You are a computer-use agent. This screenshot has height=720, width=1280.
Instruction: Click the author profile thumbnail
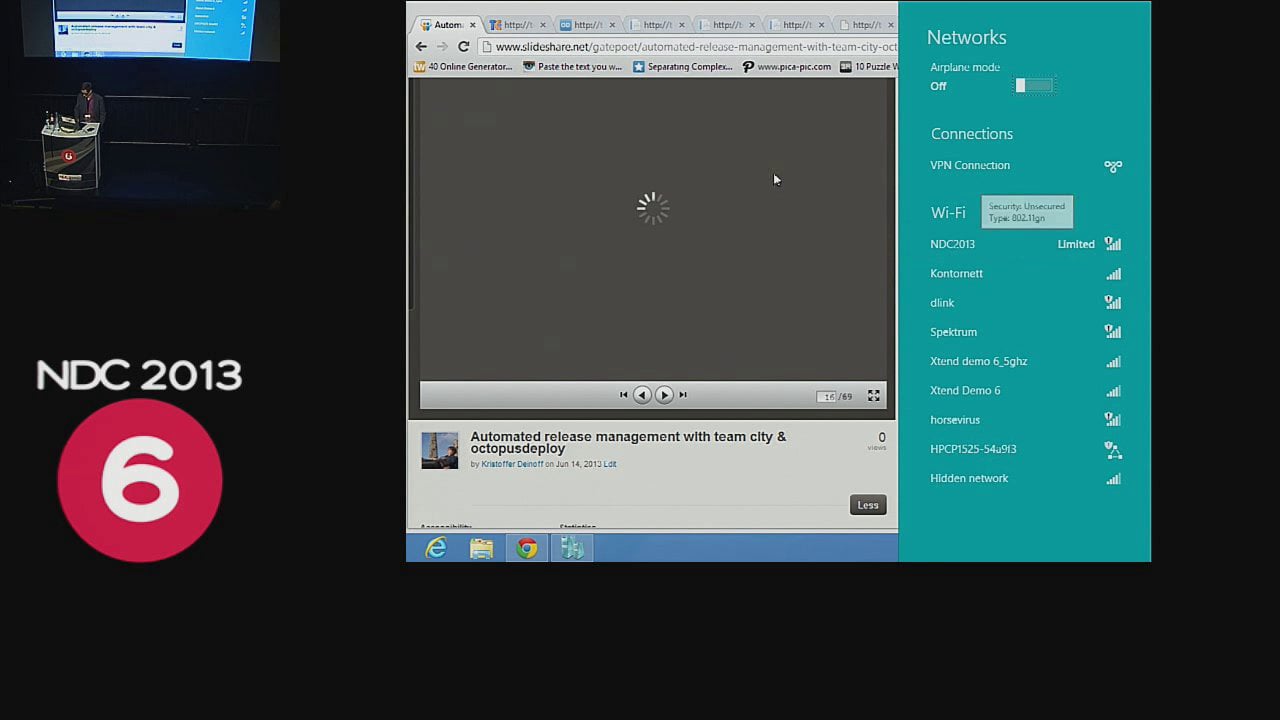point(439,451)
